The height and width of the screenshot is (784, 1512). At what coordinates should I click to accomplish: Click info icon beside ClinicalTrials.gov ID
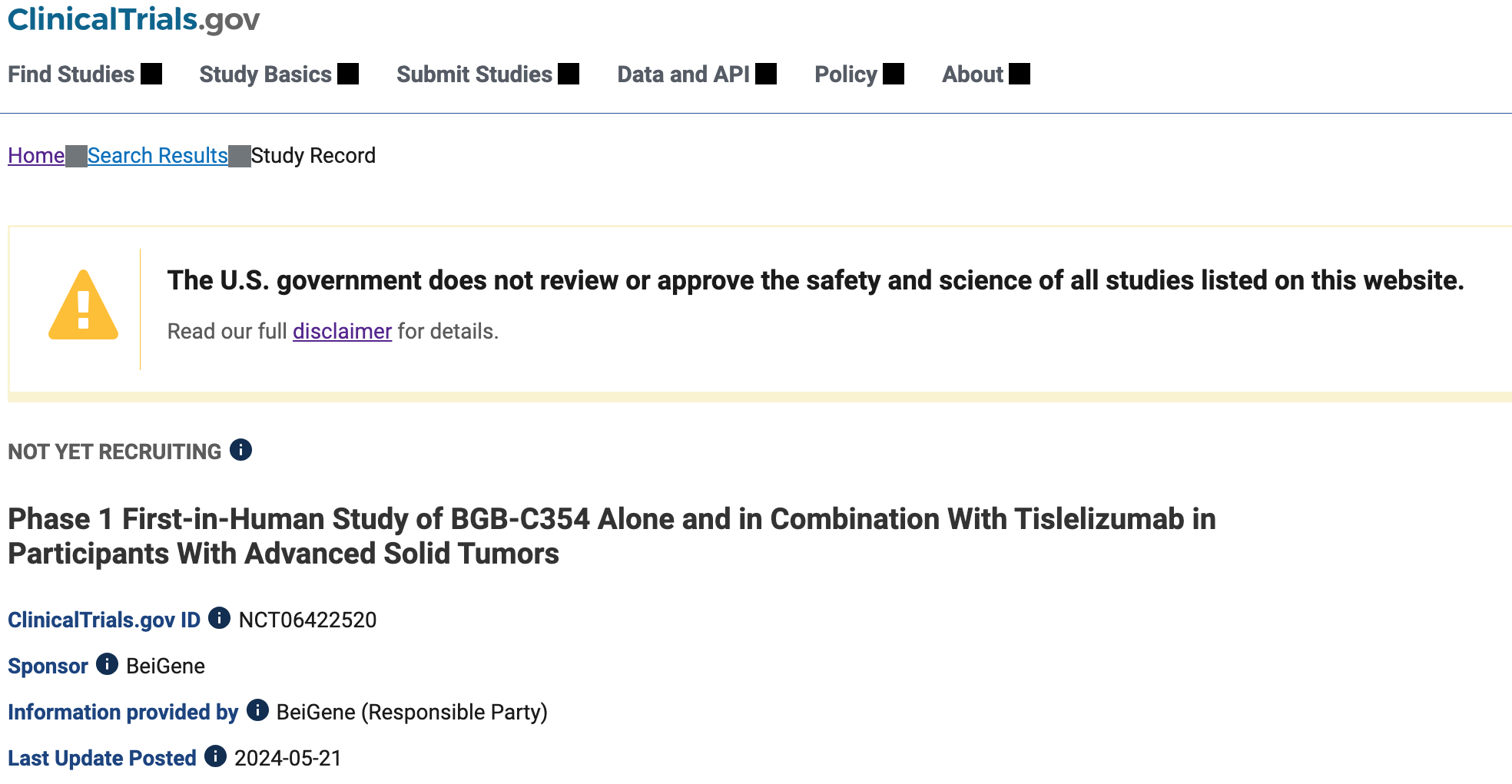[219, 618]
